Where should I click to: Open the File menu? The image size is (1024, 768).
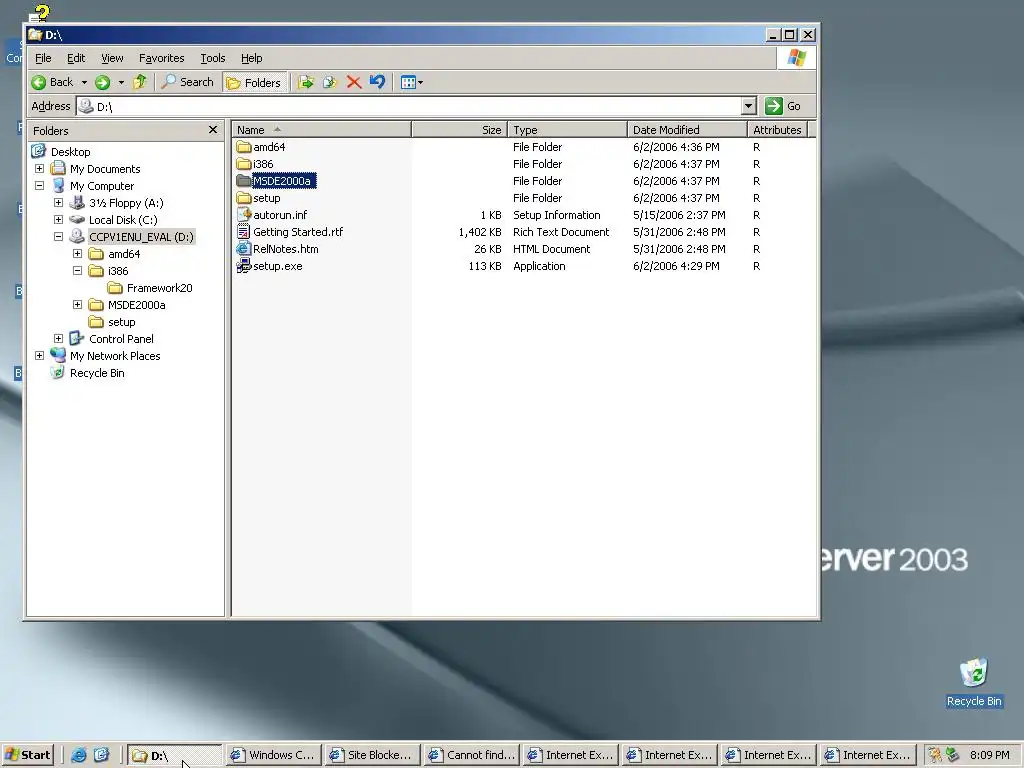pos(43,58)
